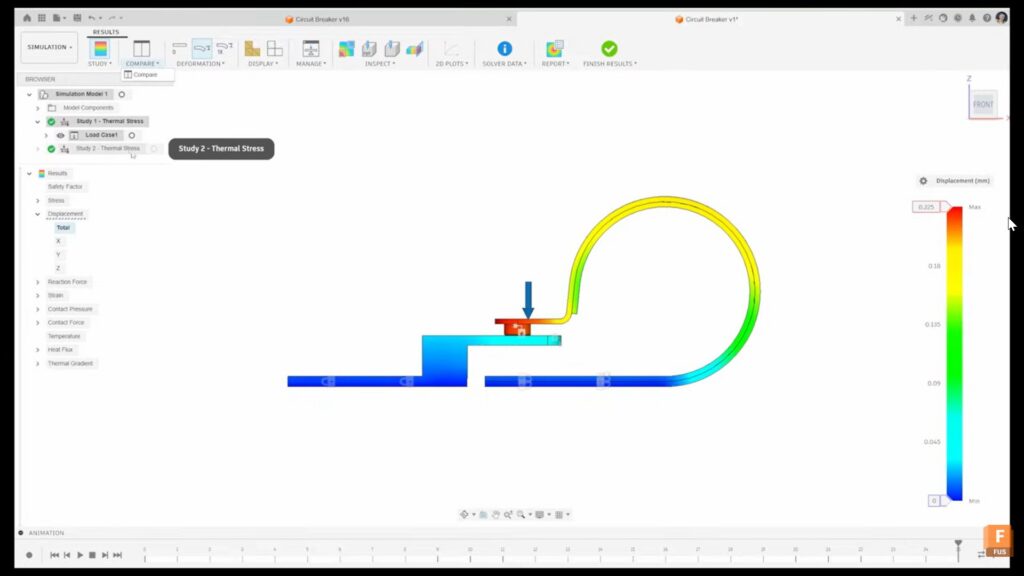Collapse the Displacement results node
Image resolution: width=1024 pixels, height=576 pixels.
(x=37, y=214)
